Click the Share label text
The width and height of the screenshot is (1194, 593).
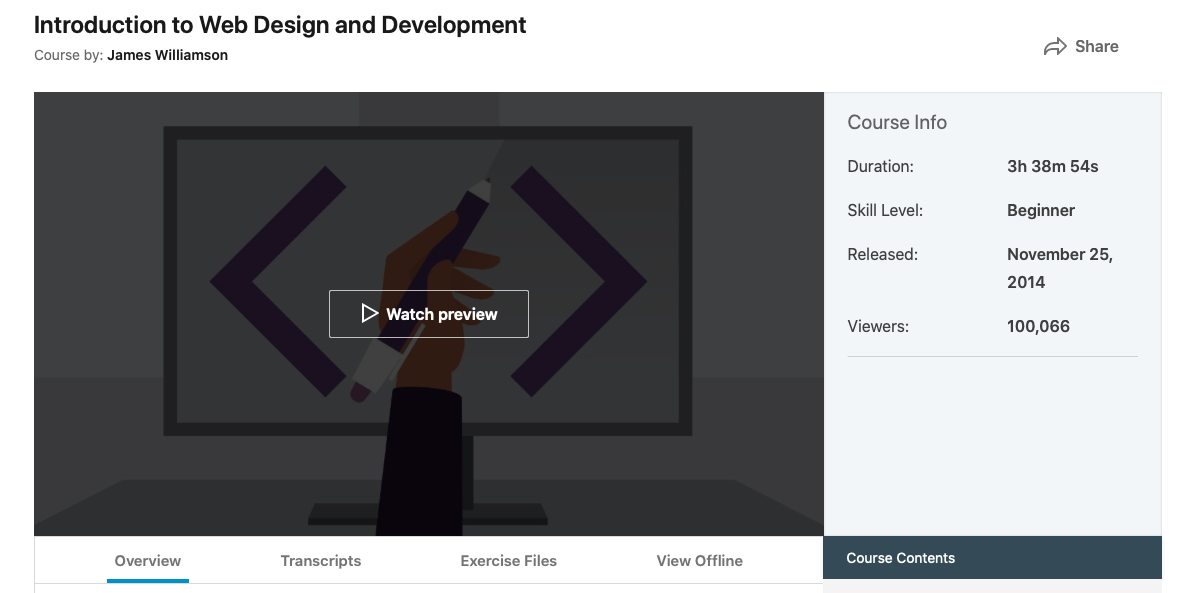click(x=1097, y=46)
